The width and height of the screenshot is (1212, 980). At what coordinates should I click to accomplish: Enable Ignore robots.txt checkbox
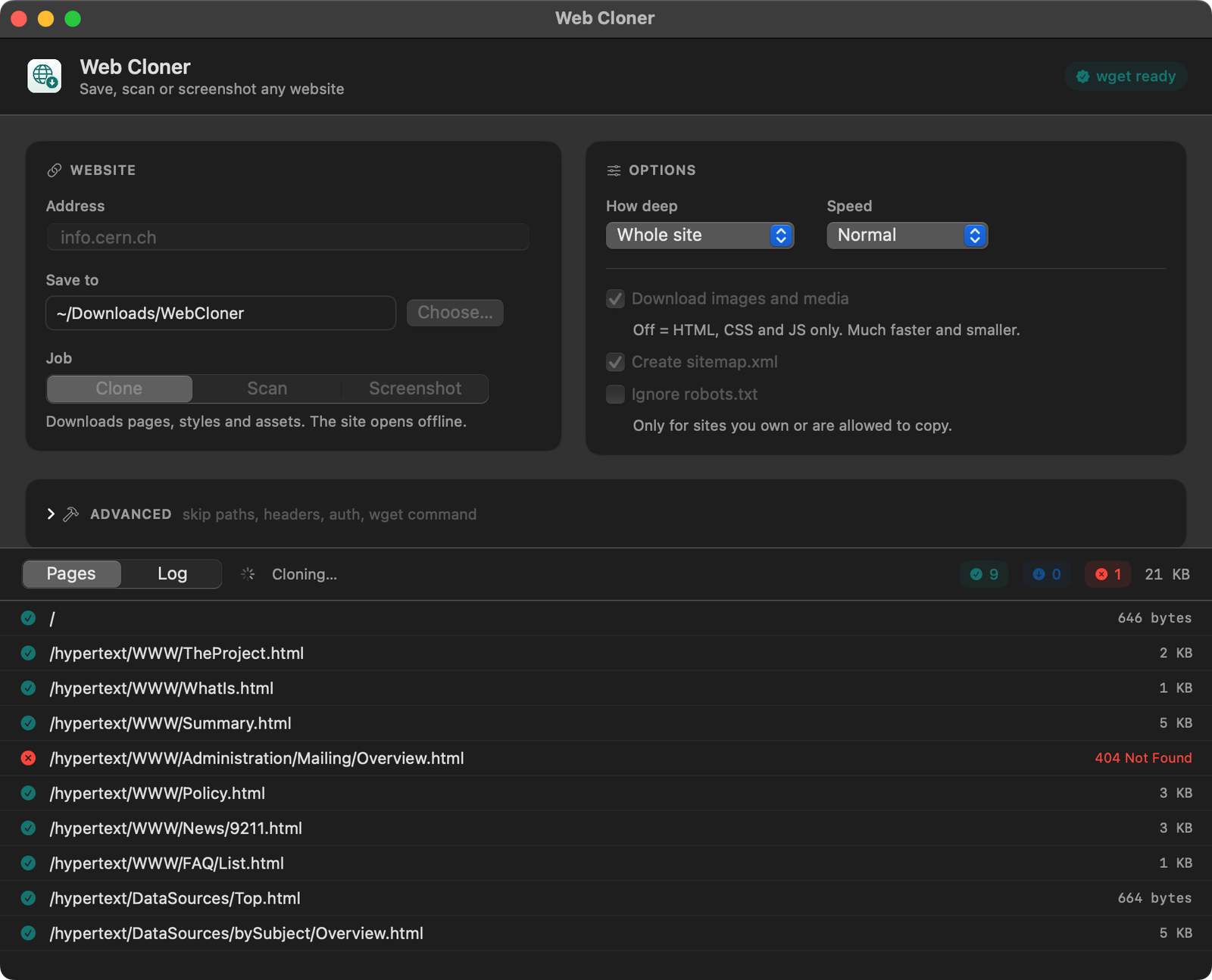click(615, 394)
